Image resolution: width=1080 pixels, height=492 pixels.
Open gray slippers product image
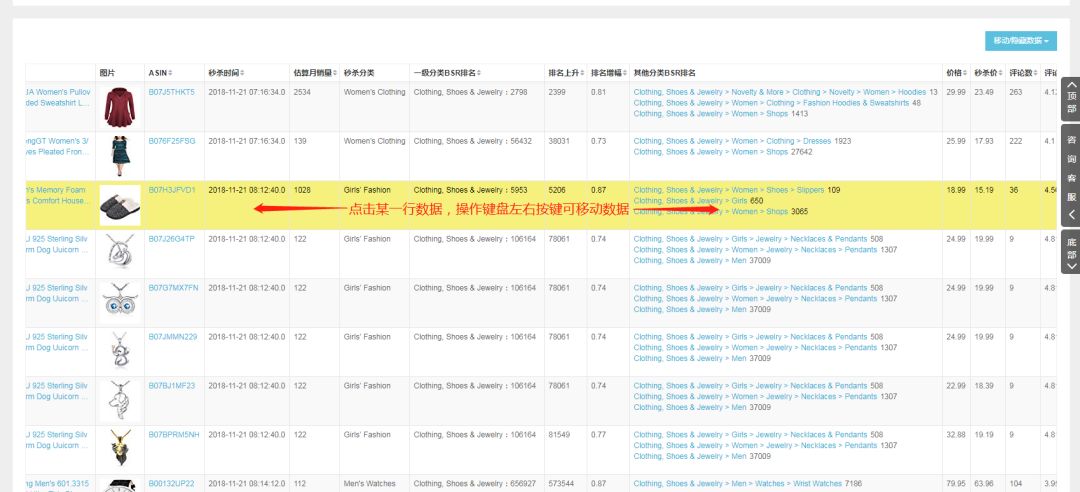tap(120, 205)
